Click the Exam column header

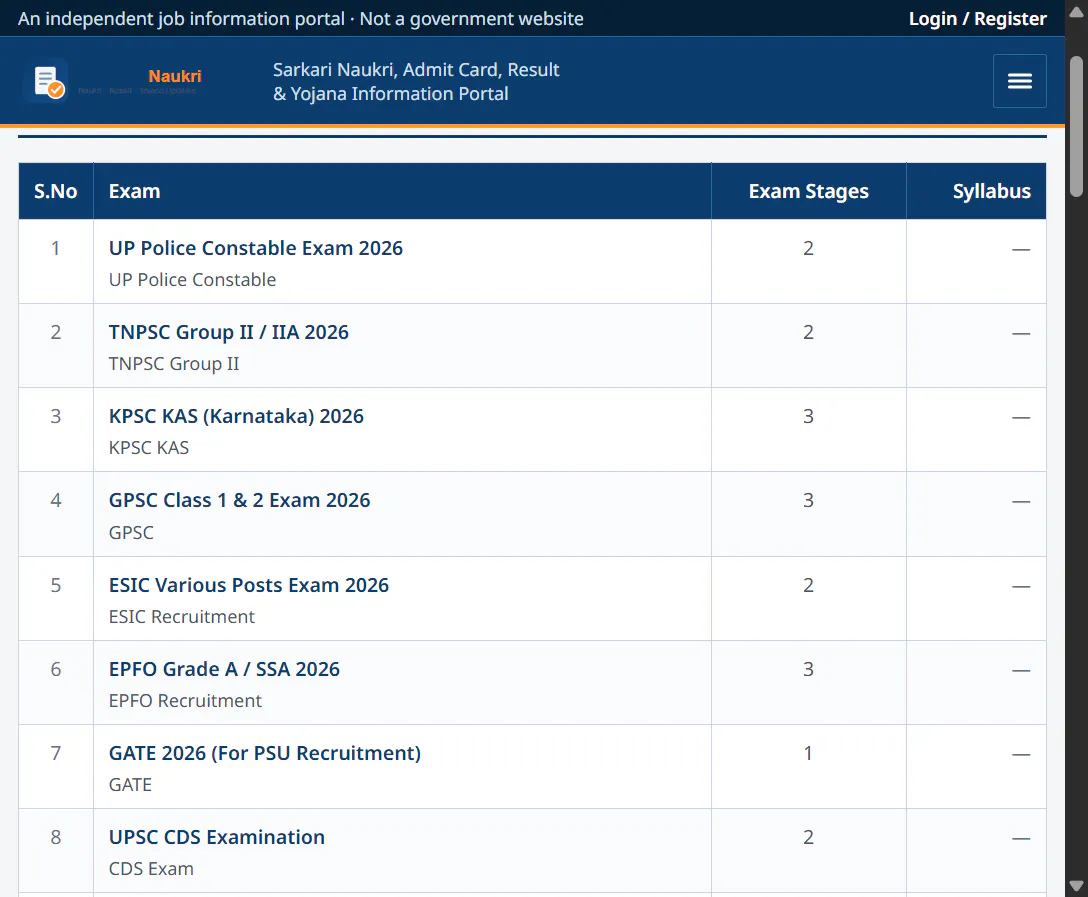pos(402,191)
